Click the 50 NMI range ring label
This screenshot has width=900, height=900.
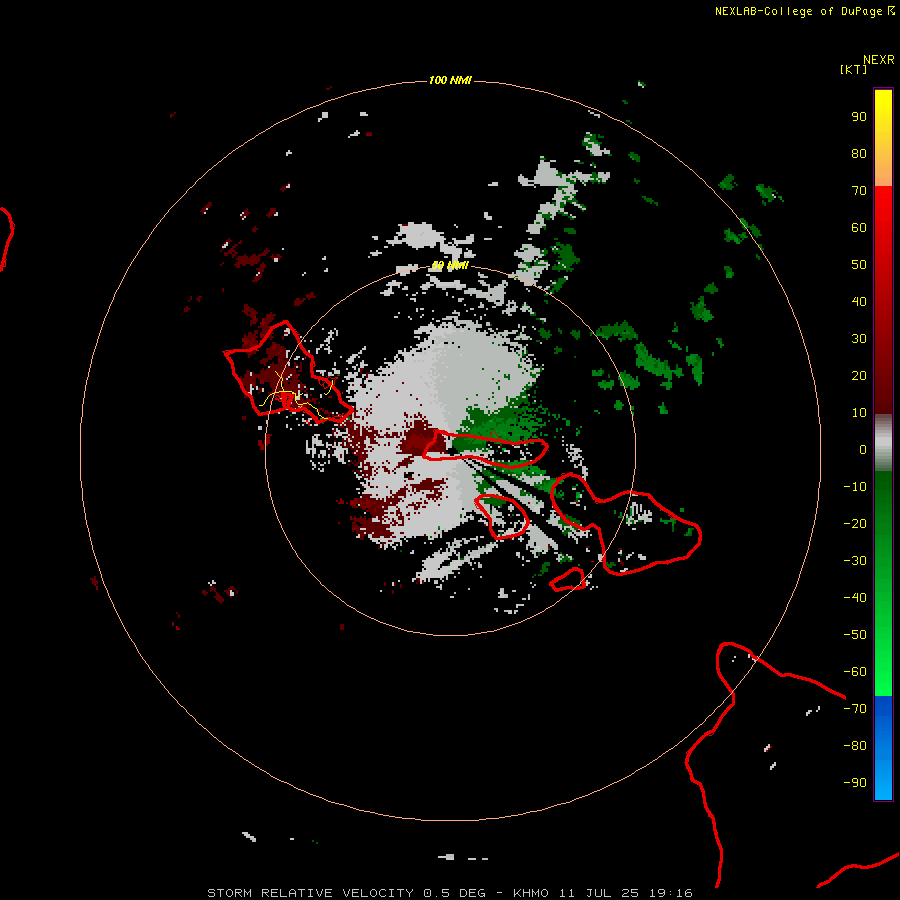click(450, 266)
